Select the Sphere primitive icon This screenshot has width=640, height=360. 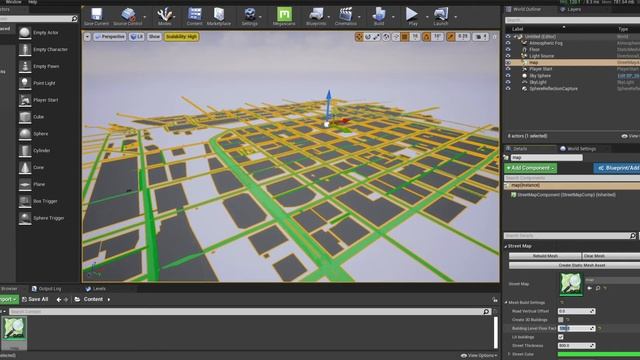coord(25,133)
